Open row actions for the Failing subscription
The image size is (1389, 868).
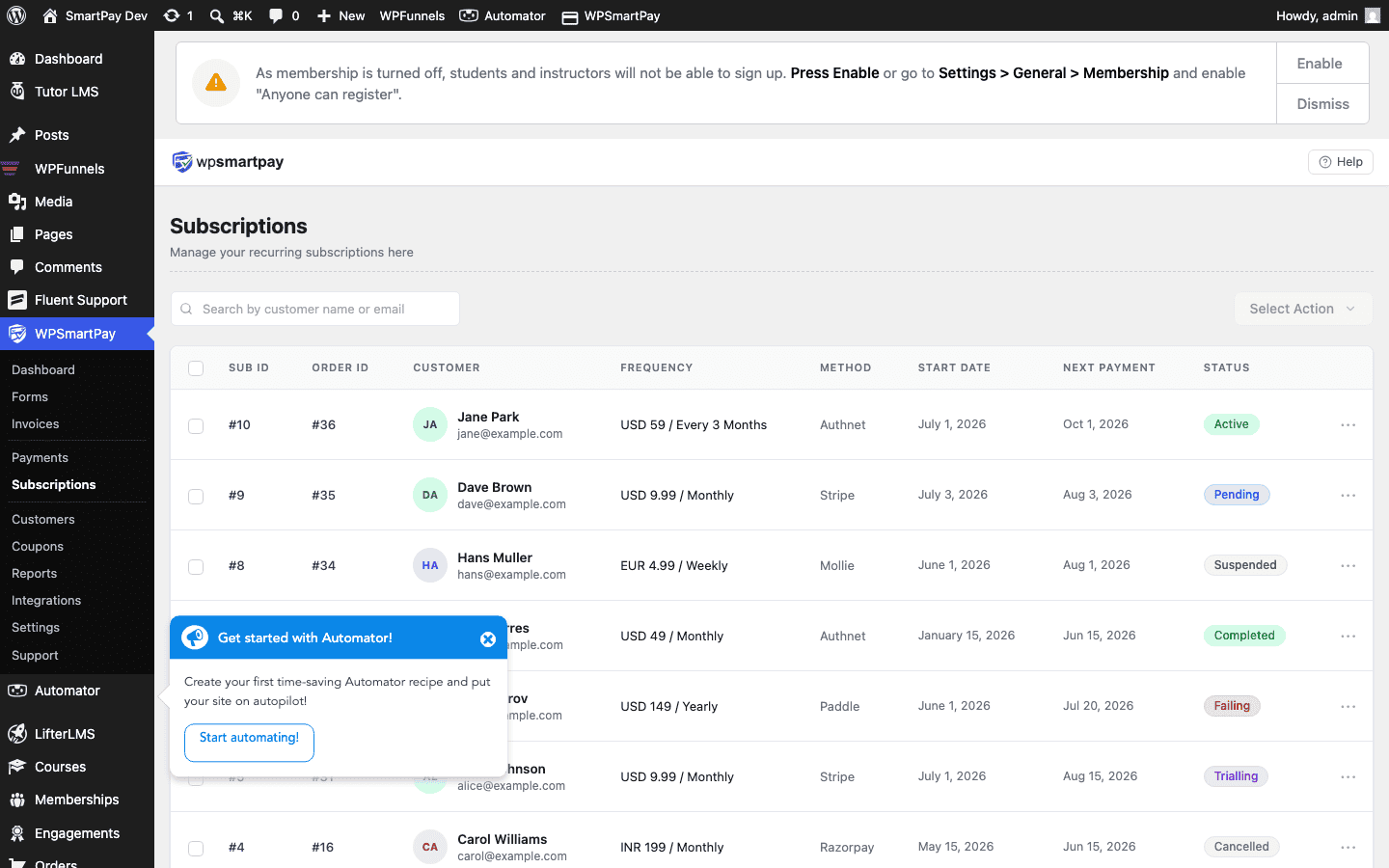[1348, 706]
